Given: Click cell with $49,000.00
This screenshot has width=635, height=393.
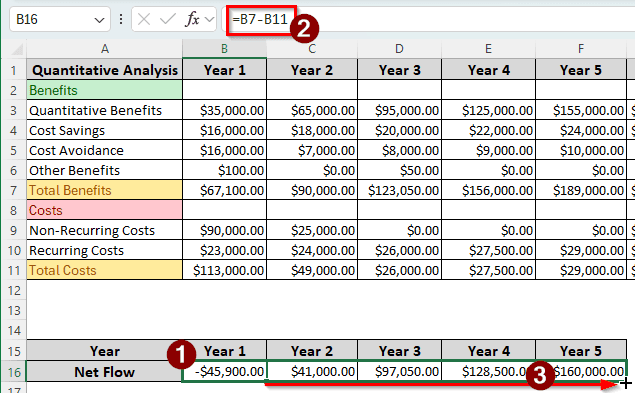Looking at the screenshot, I should pyautogui.click(x=312, y=270).
